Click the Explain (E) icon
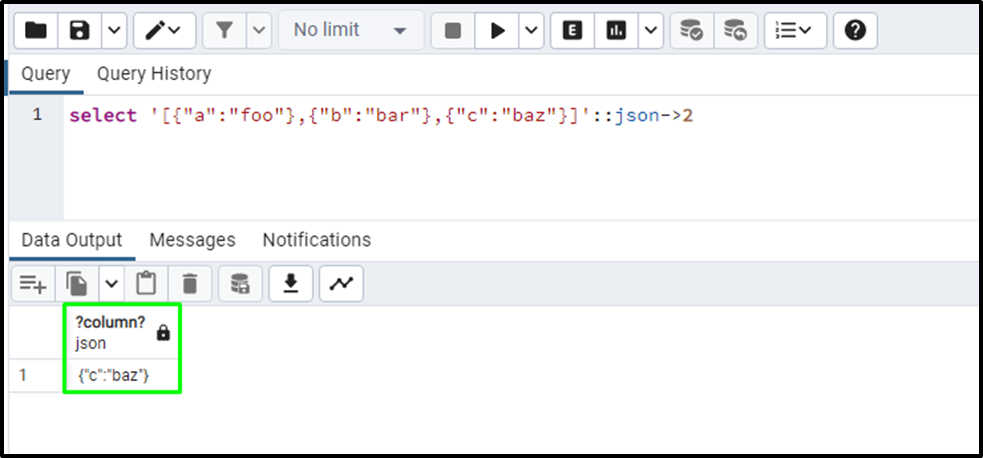 (x=572, y=31)
